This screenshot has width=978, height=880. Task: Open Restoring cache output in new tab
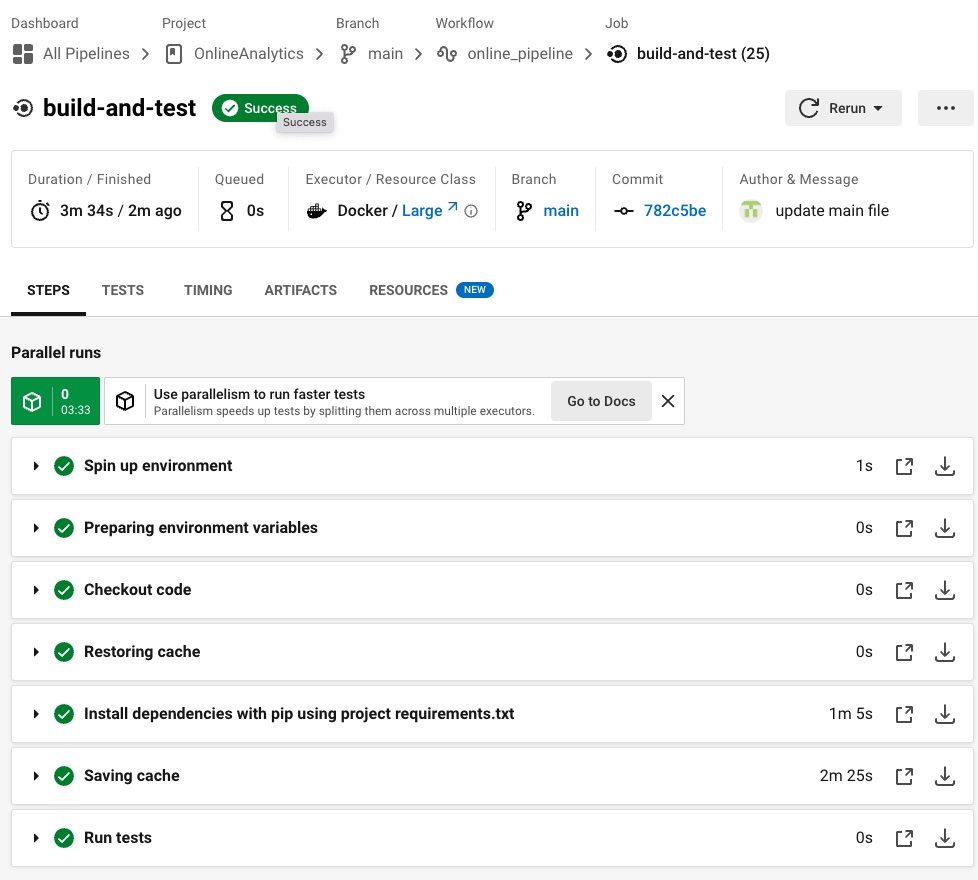click(904, 652)
